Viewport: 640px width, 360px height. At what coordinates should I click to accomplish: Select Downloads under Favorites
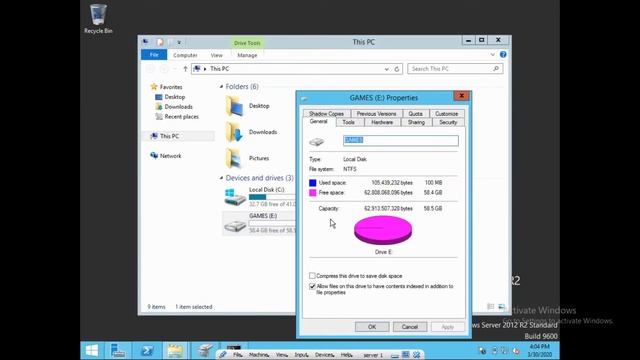pos(178,107)
